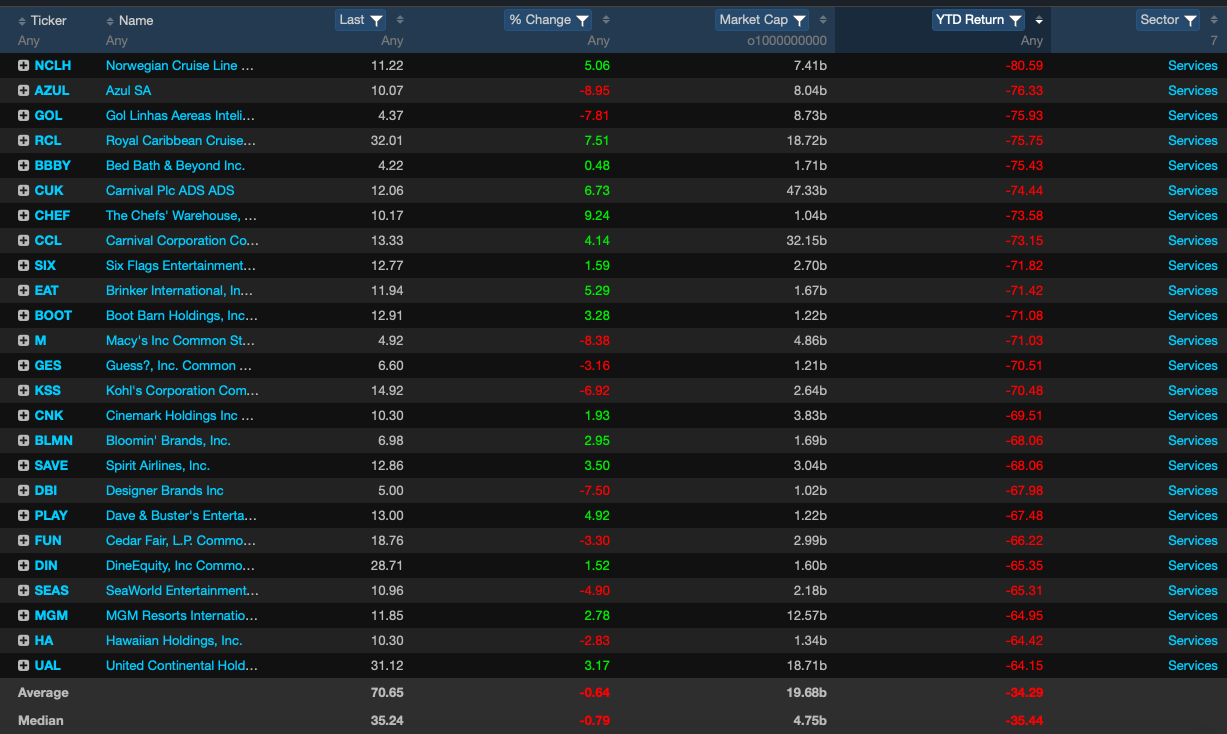
Task: Click sort arrows right of Last filter
Action: click(x=400, y=20)
